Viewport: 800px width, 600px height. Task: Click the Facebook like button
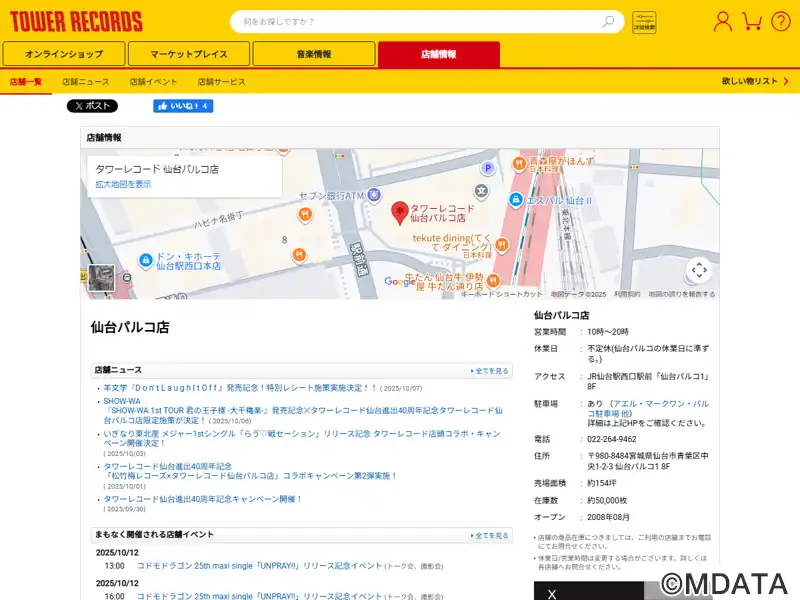[x=183, y=106]
